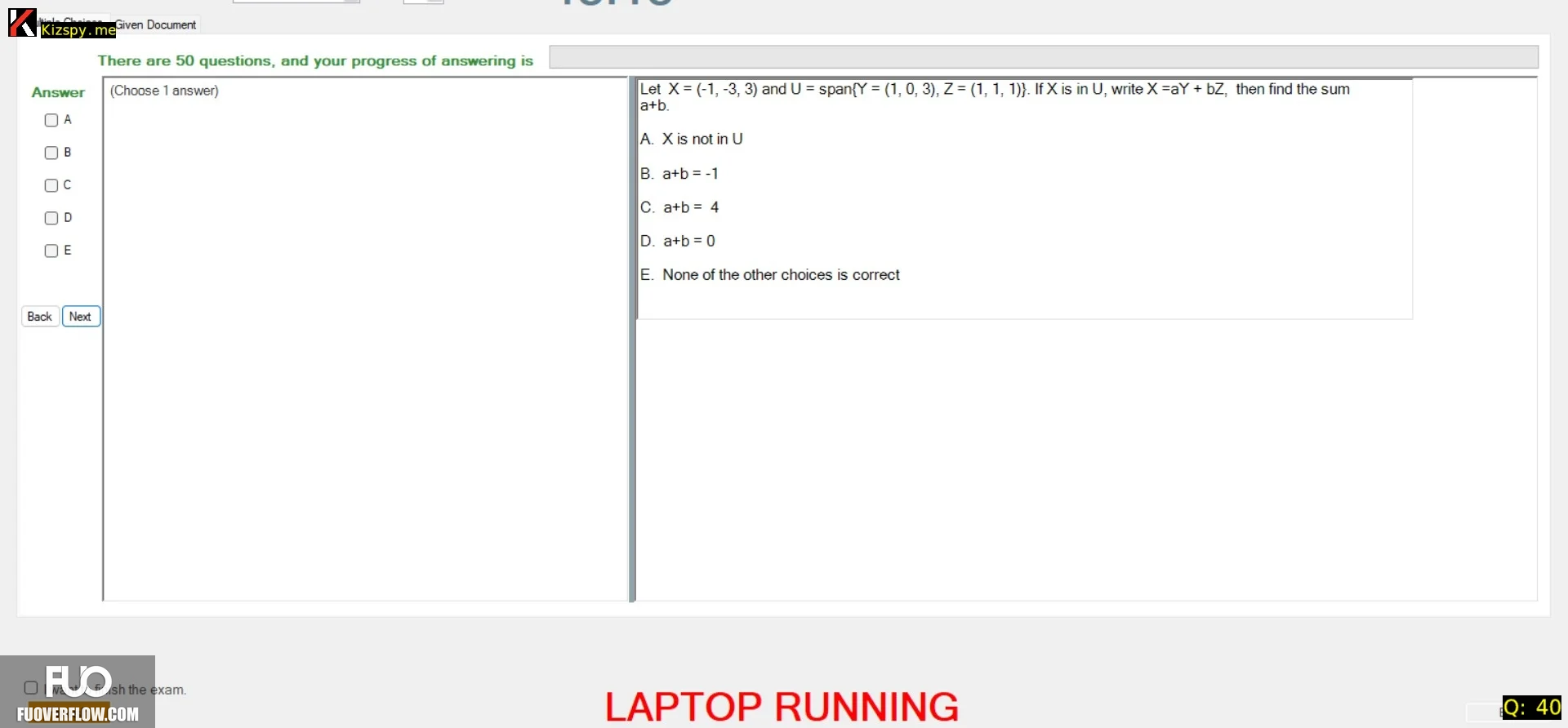1568x728 pixels.
Task: Click the green 'Answer' label
Action: [58, 92]
